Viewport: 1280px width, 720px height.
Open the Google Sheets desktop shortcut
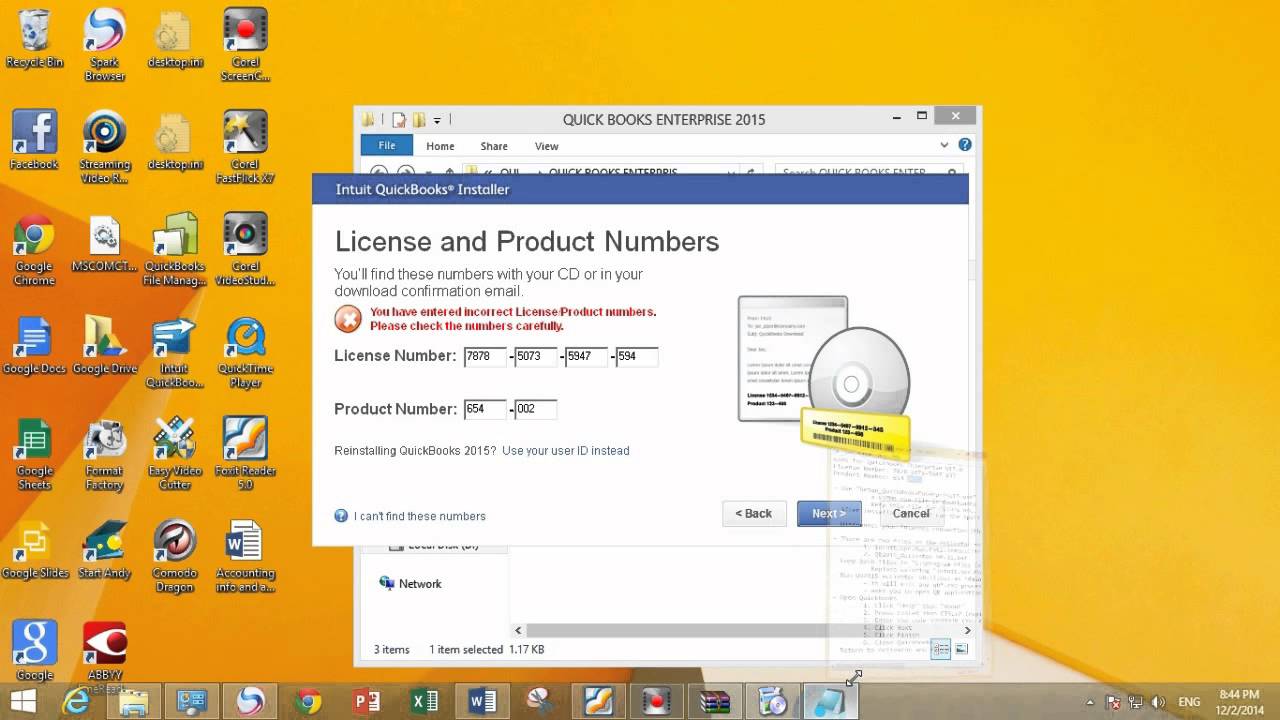click(34, 454)
